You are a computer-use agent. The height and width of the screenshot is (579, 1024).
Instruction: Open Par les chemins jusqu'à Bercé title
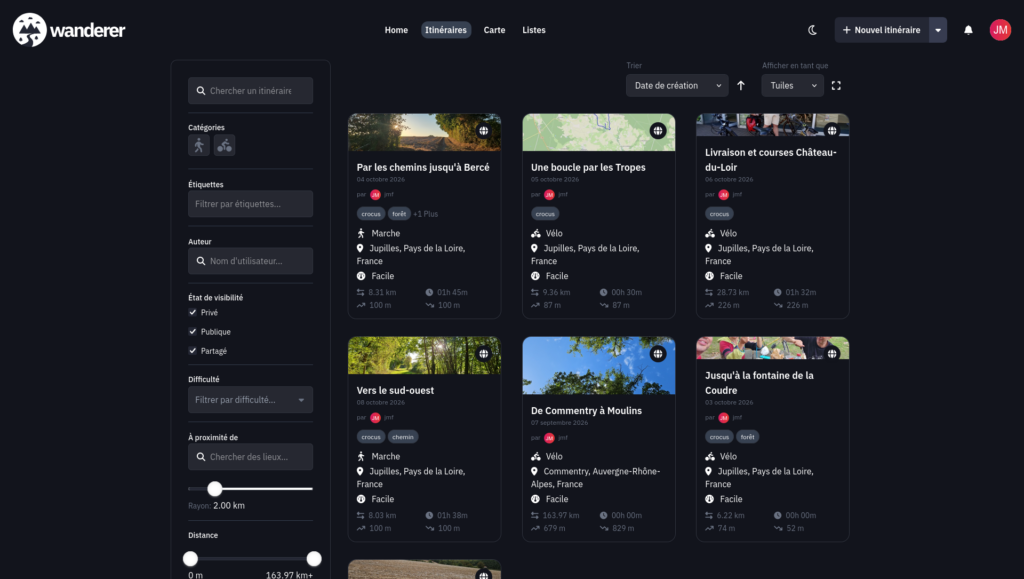click(x=423, y=167)
